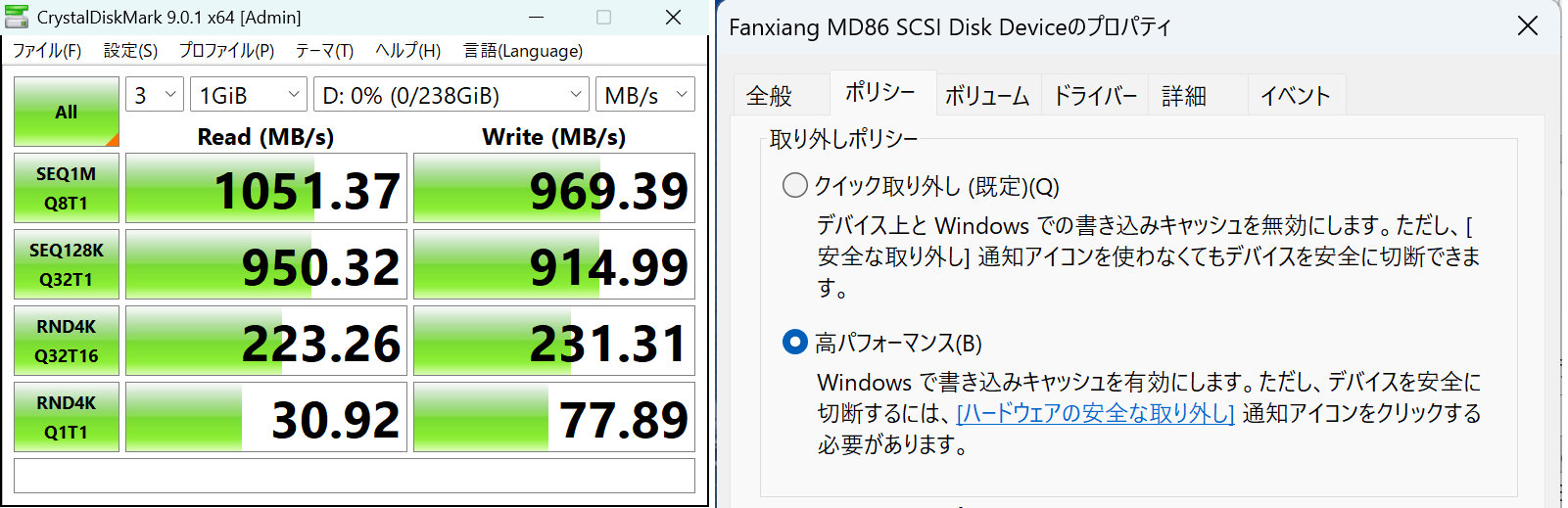Click the ハードウェアの安全な取り外し link
Screen dimensions: 1568x508
tap(1095, 413)
